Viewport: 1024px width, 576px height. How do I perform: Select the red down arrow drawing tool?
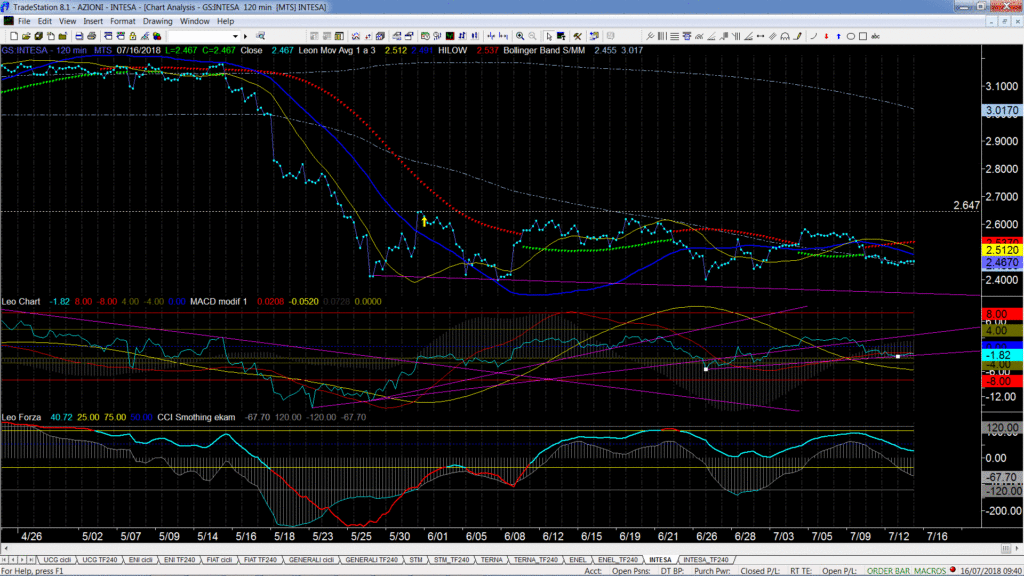click(x=826, y=36)
